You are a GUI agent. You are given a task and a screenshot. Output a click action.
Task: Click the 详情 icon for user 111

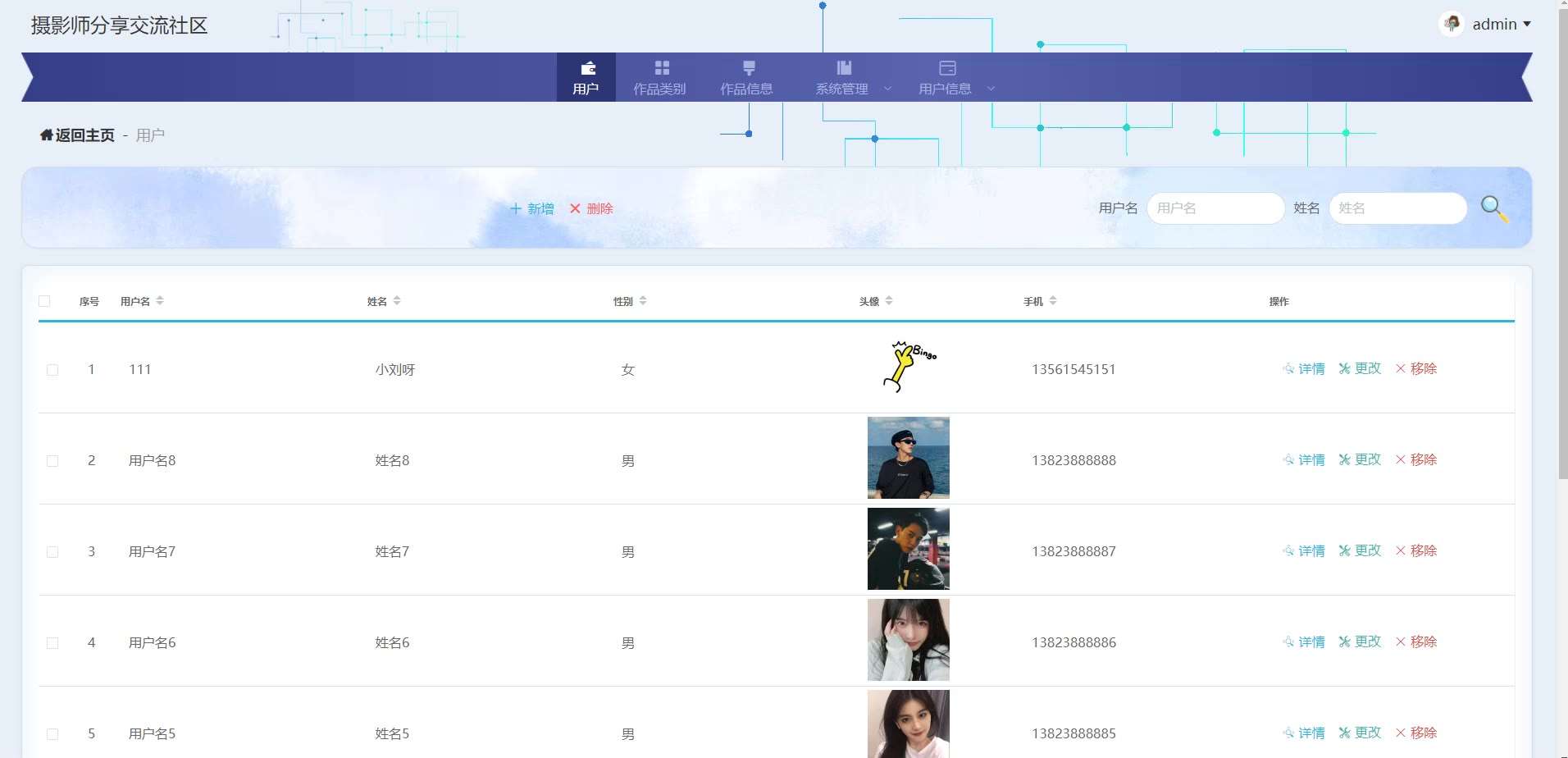click(1288, 368)
